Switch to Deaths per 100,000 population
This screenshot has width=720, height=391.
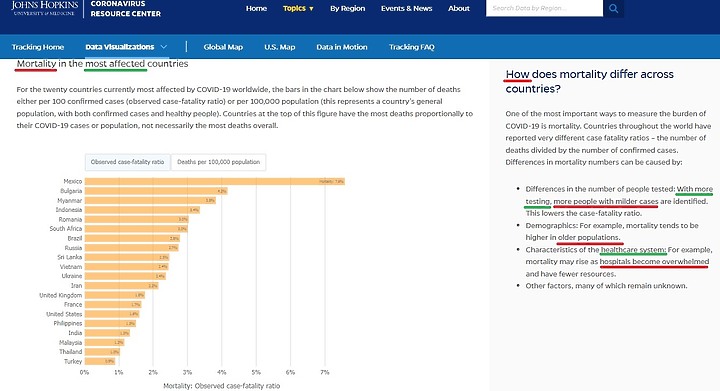219,162
